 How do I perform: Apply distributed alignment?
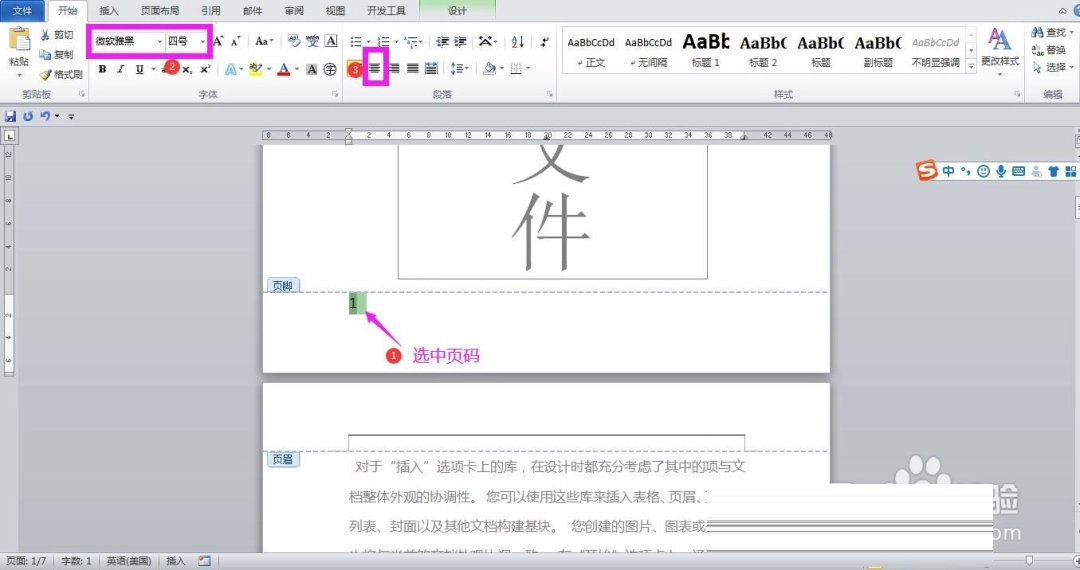pyautogui.click(x=431, y=68)
